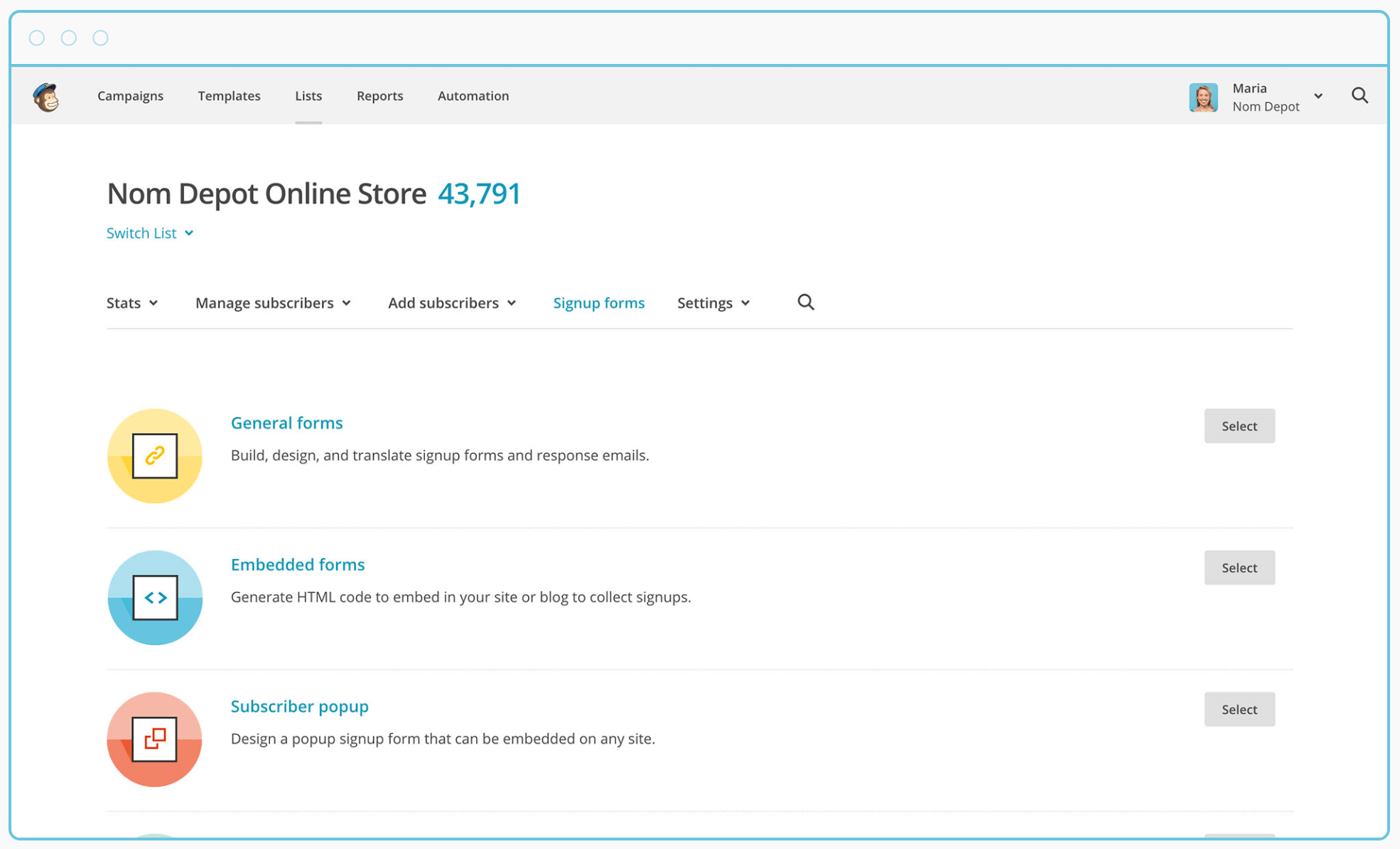Viewport: 1400px width, 849px height.
Task: Click the blue Embedded forms code icon
Action: coord(155,597)
